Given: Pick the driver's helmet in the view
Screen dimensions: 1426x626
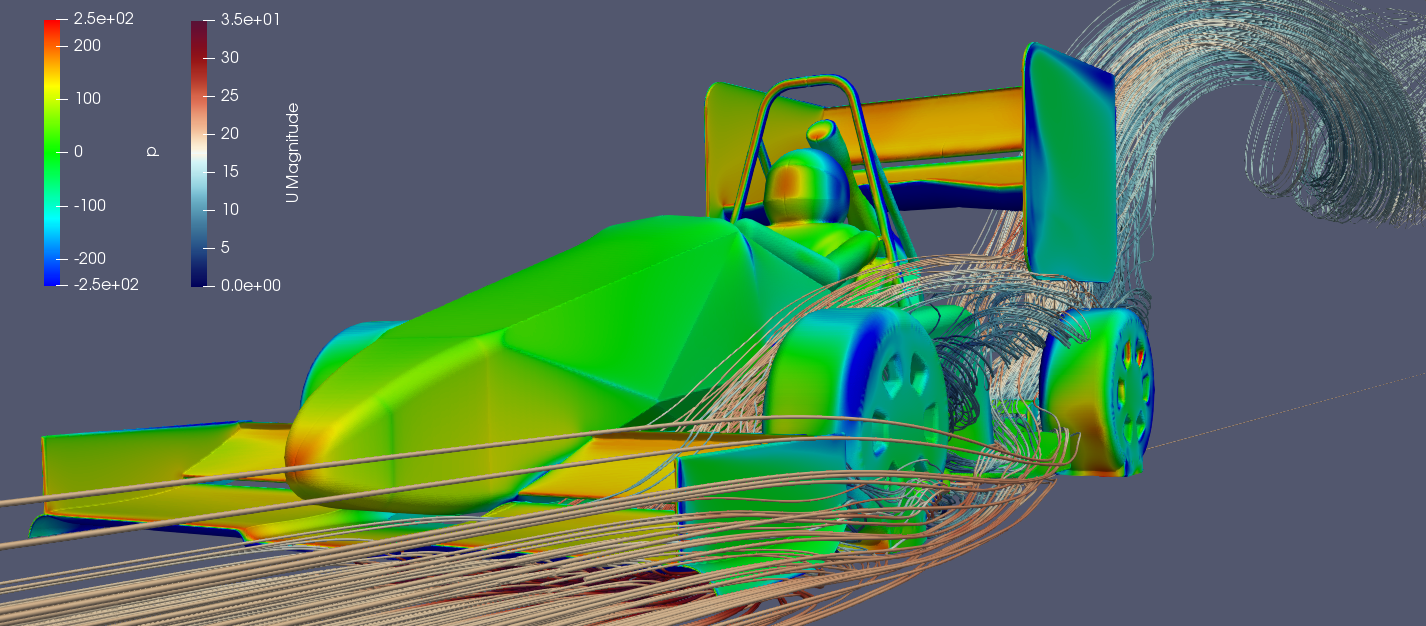Looking at the screenshot, I should pyautogui.click(x=800, y=185).
